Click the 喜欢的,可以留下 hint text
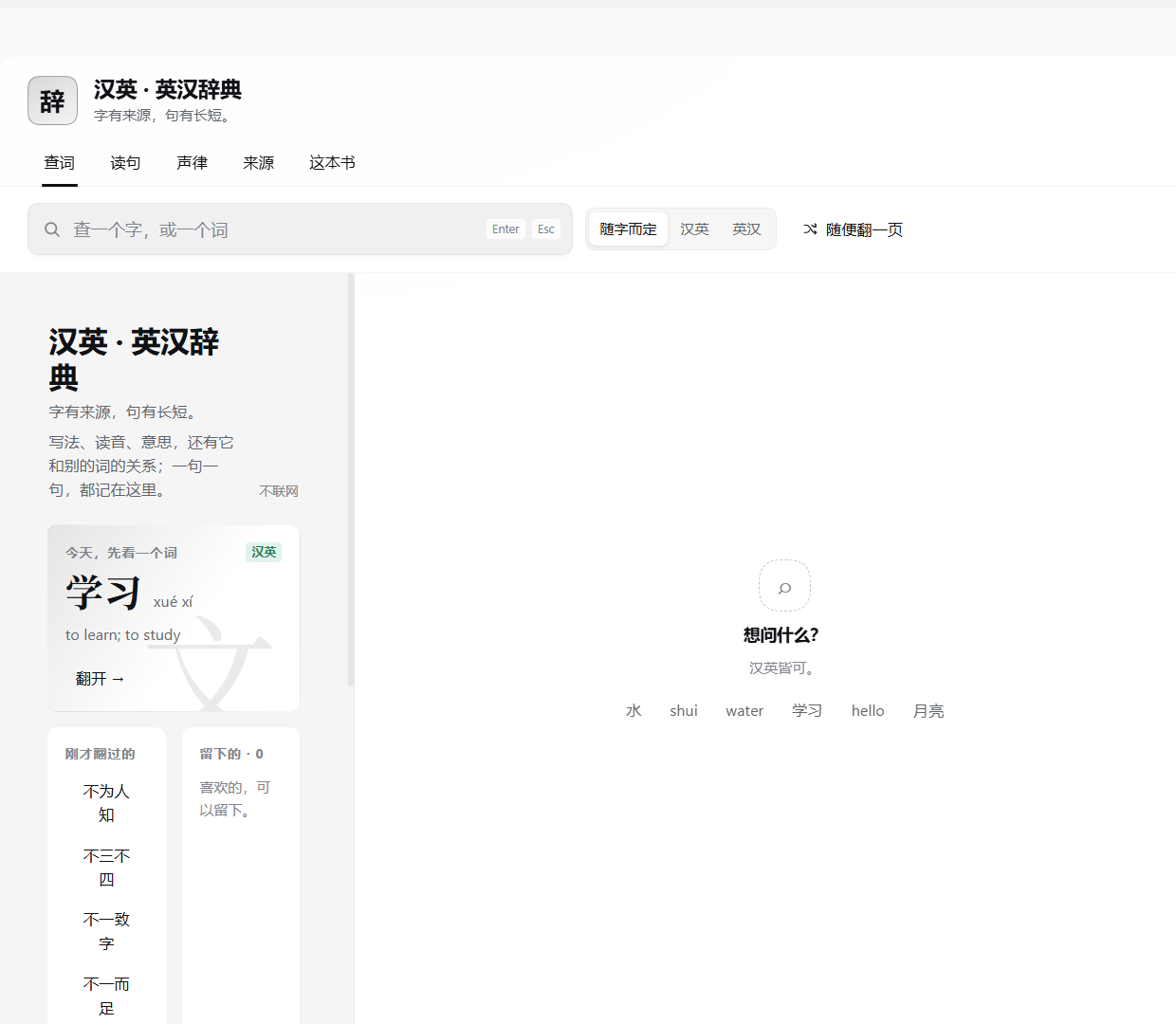Screen dimensions: 1176x1024 [235, 799]
